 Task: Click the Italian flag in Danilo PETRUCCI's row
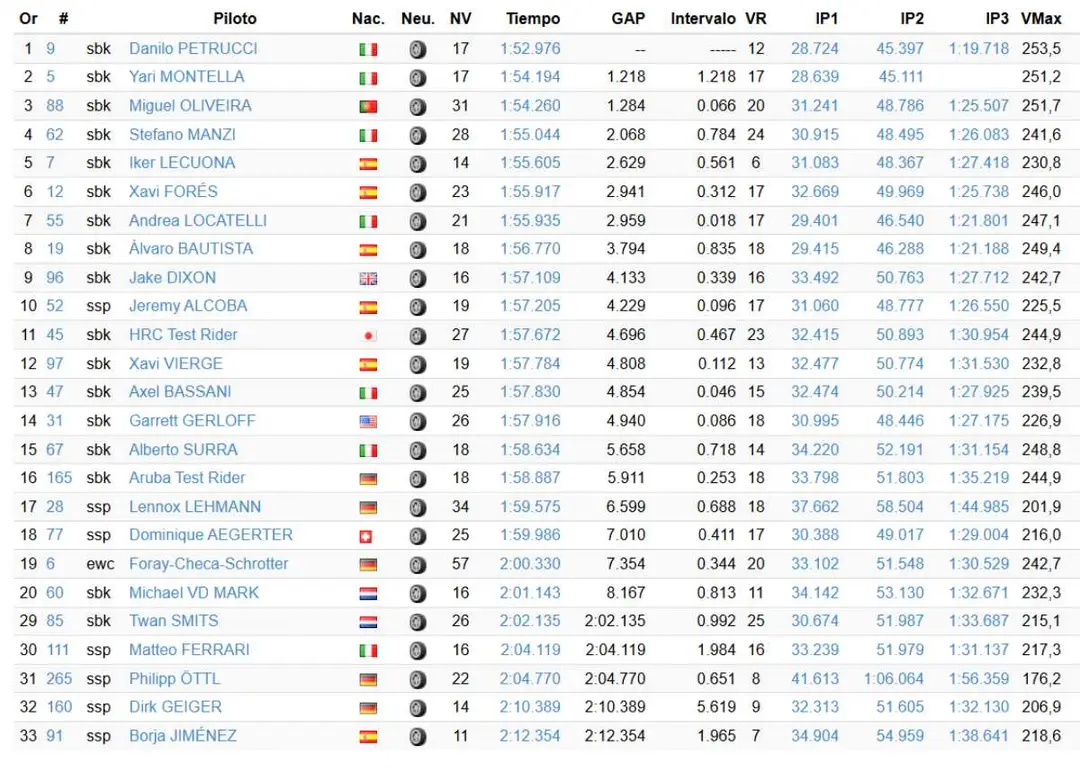[x=368, y=50]
